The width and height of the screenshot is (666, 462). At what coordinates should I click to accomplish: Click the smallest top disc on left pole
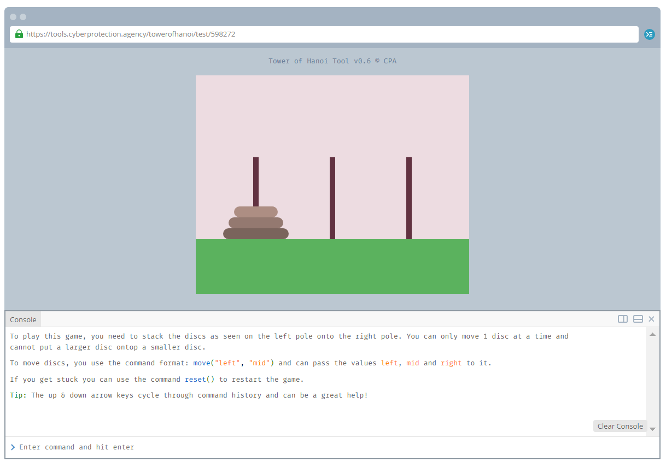(256, 211)
